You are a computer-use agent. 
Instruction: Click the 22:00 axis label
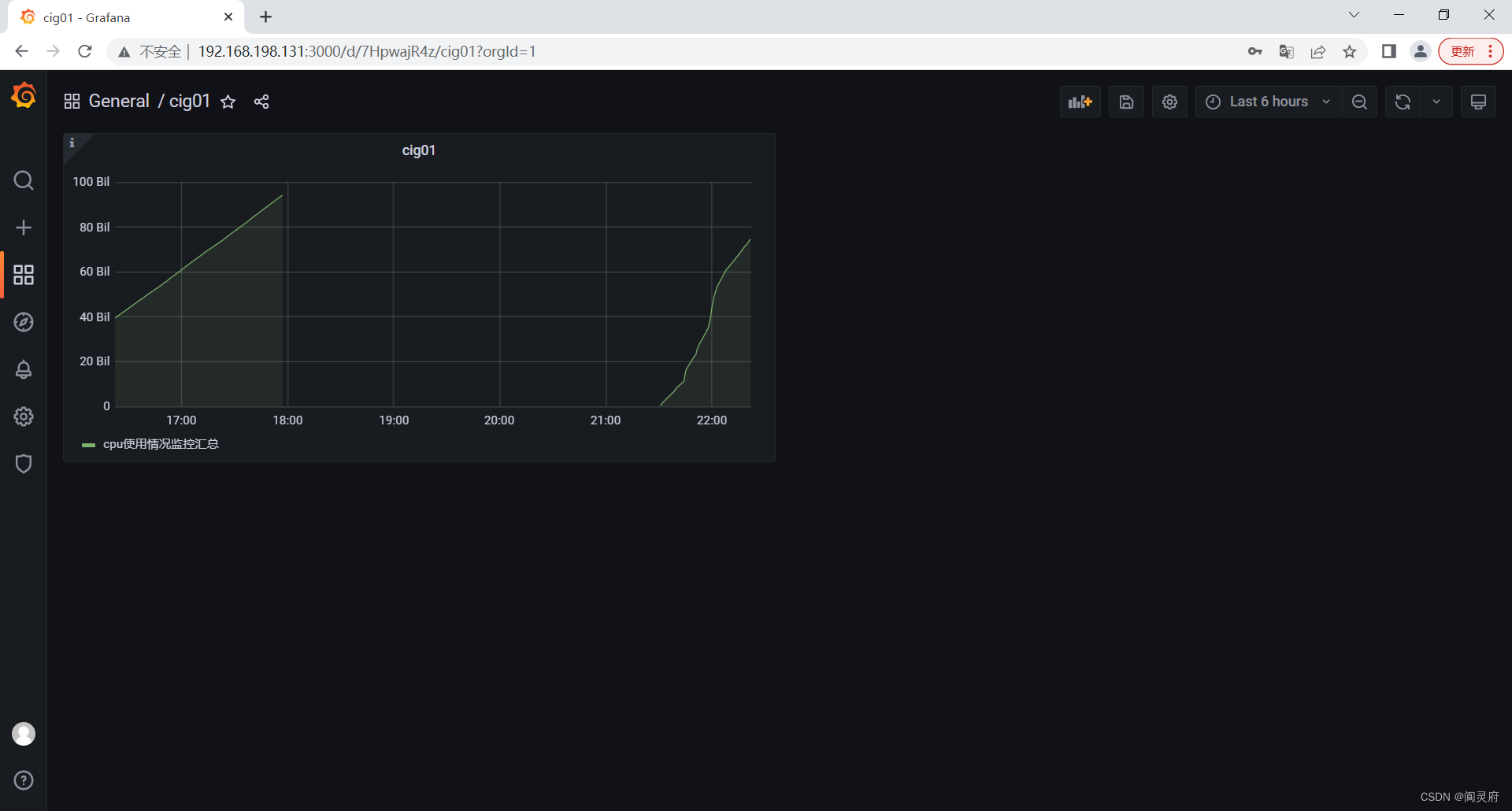712,420
